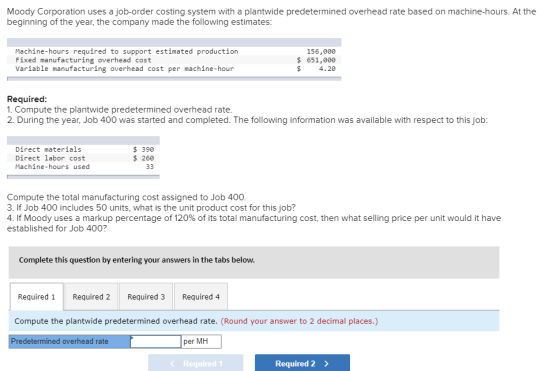This screenshot has height=371, width=560.
Task: Switch to the Required 2 tab
Action: [91, 297]
